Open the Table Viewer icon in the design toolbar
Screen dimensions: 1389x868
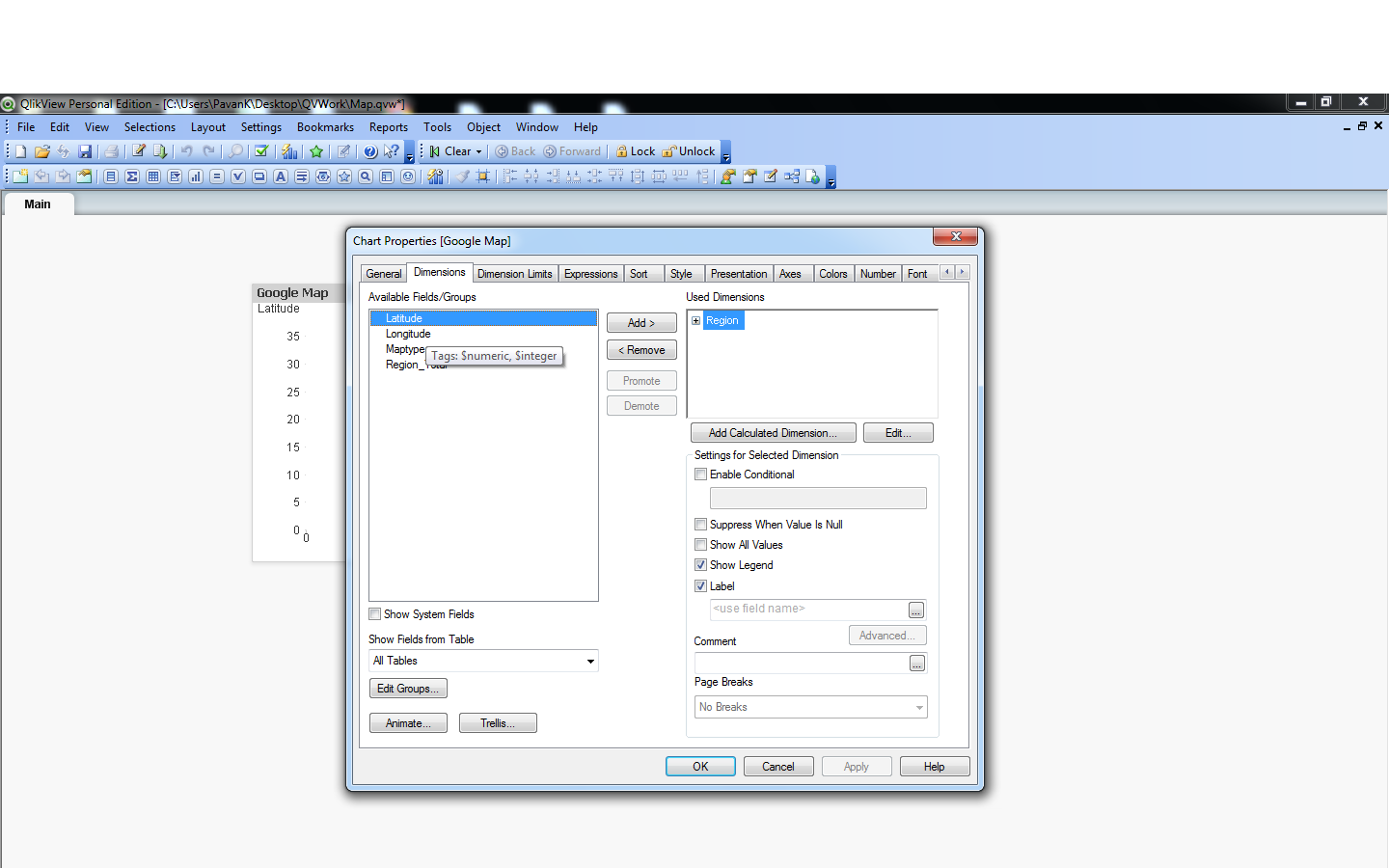pos(792,176)
